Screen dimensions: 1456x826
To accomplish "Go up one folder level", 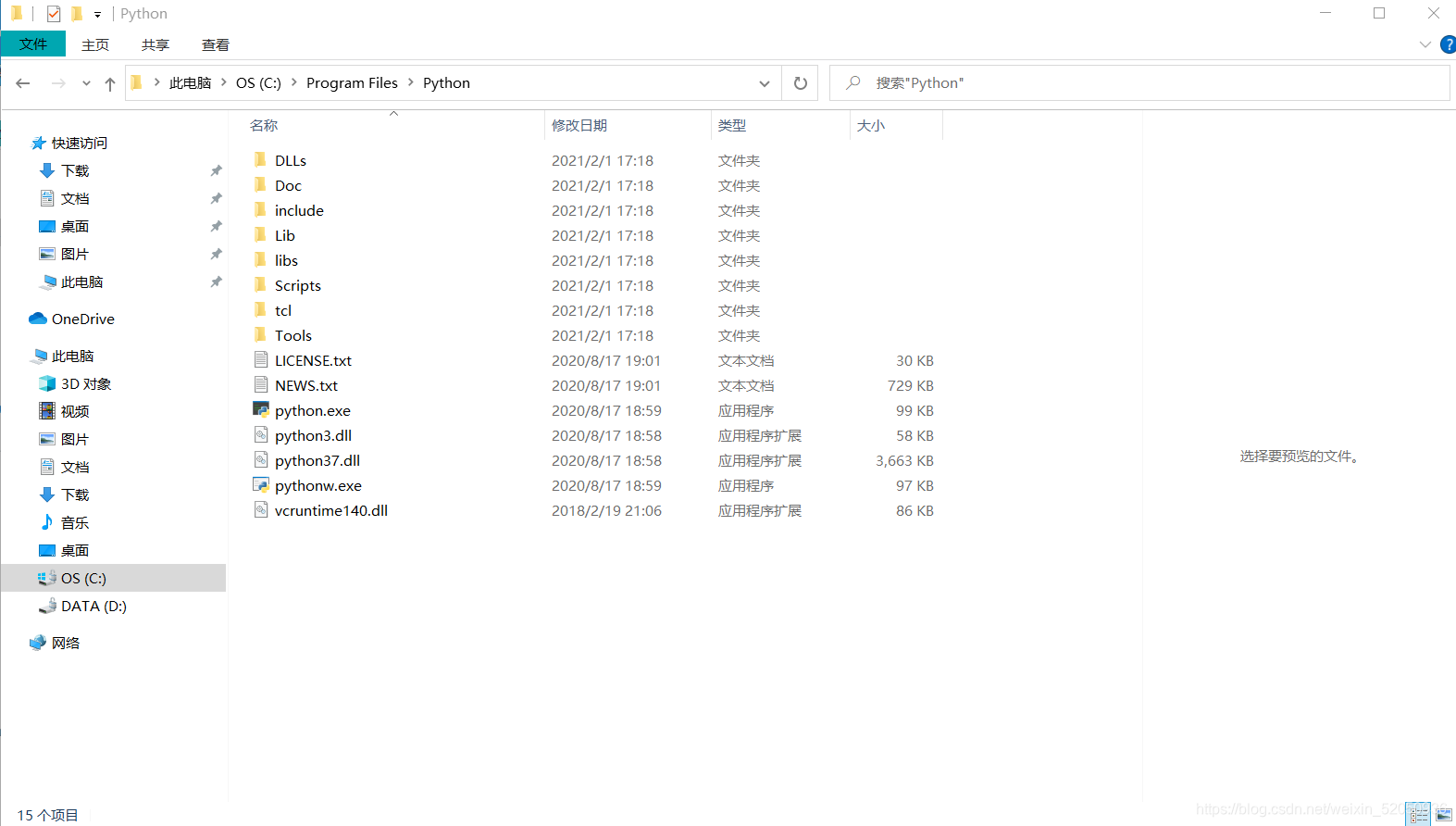I will click(x=110, y=83).
